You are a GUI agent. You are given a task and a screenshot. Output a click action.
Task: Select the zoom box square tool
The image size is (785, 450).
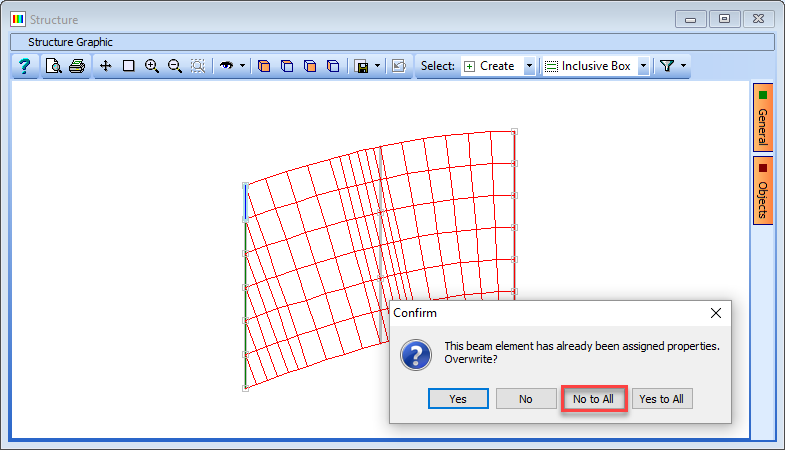click(129, 66)
